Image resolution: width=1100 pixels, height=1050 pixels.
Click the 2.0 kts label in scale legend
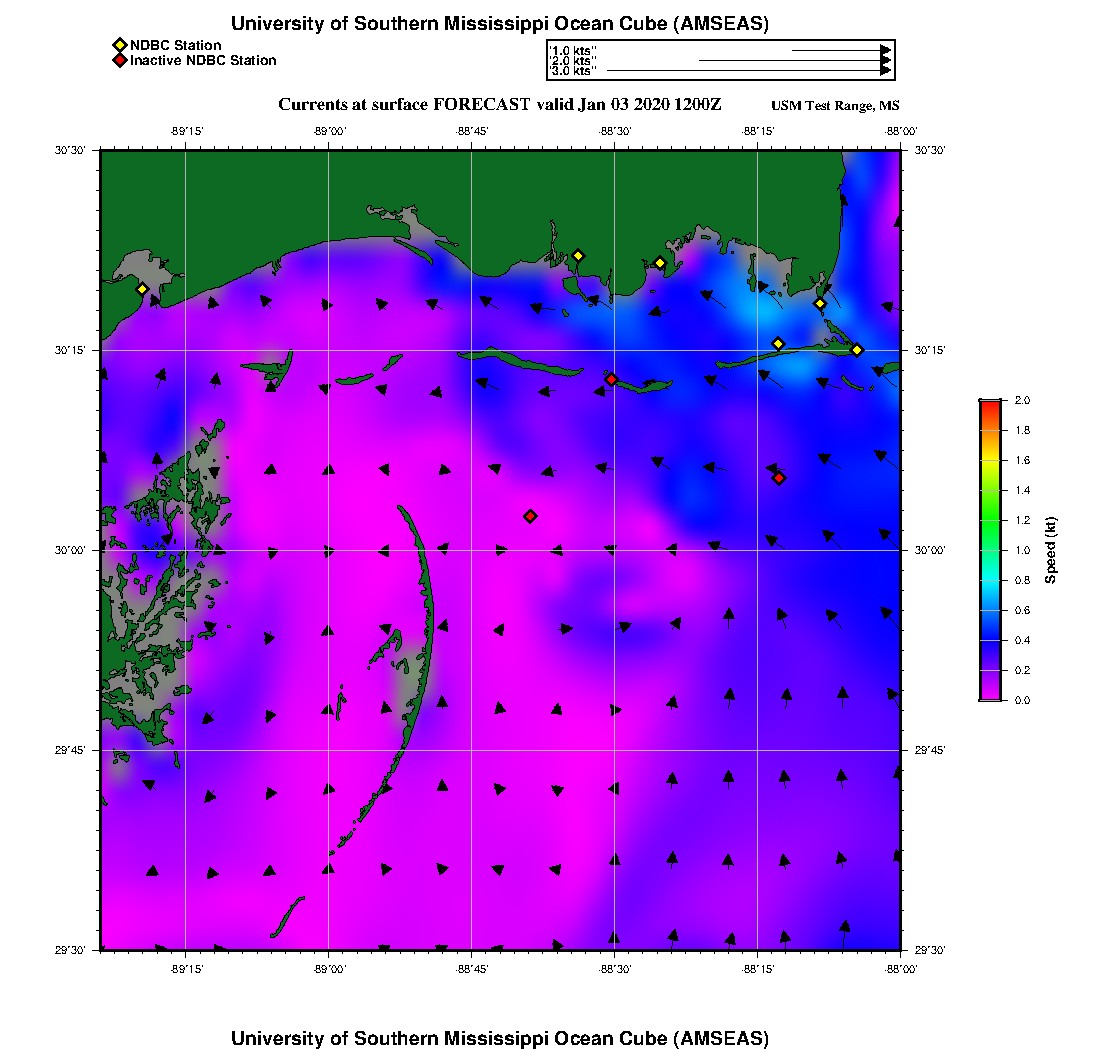[573, 60]
